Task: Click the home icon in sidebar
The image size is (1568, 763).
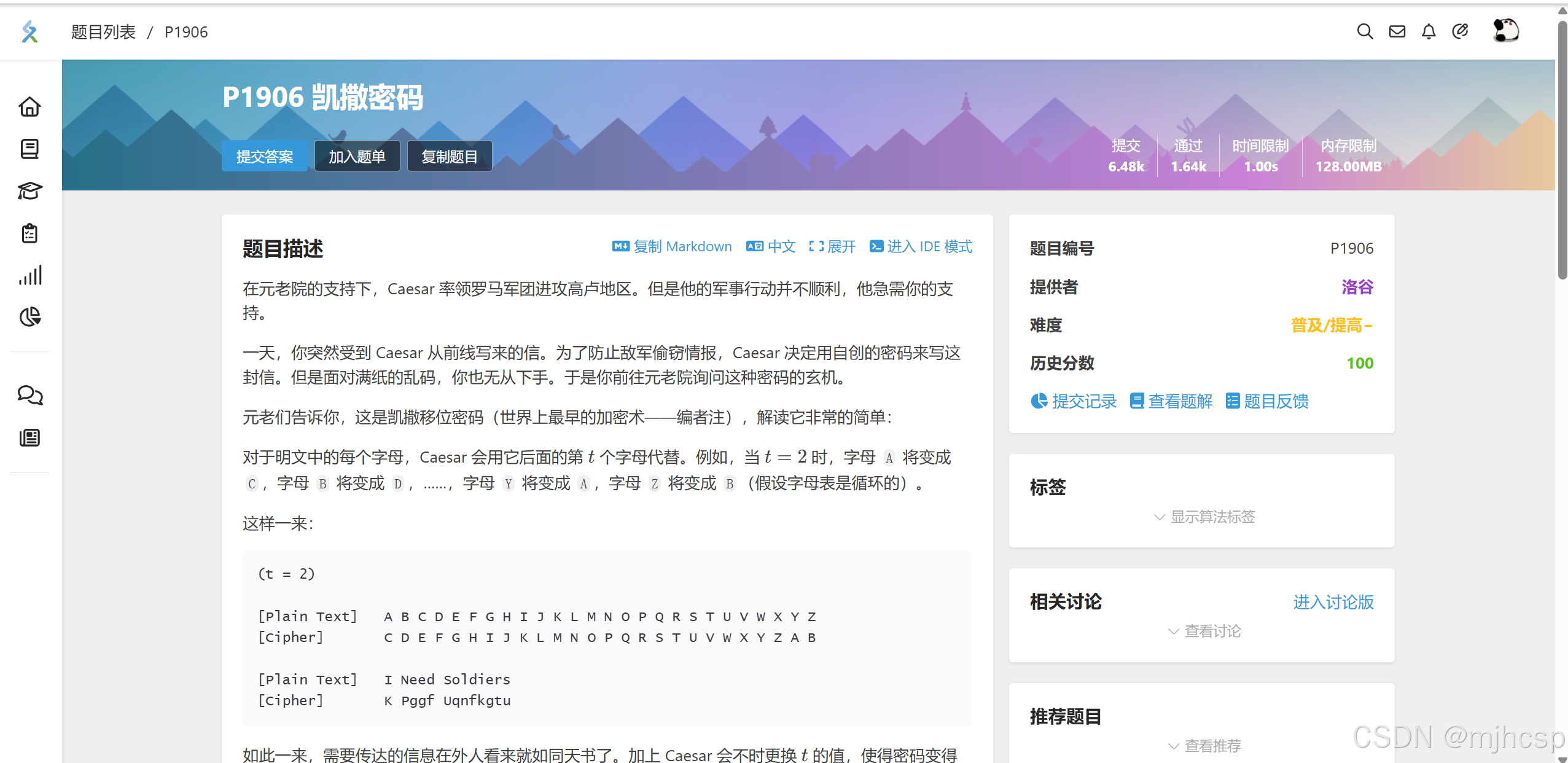Action: (29, 107)
